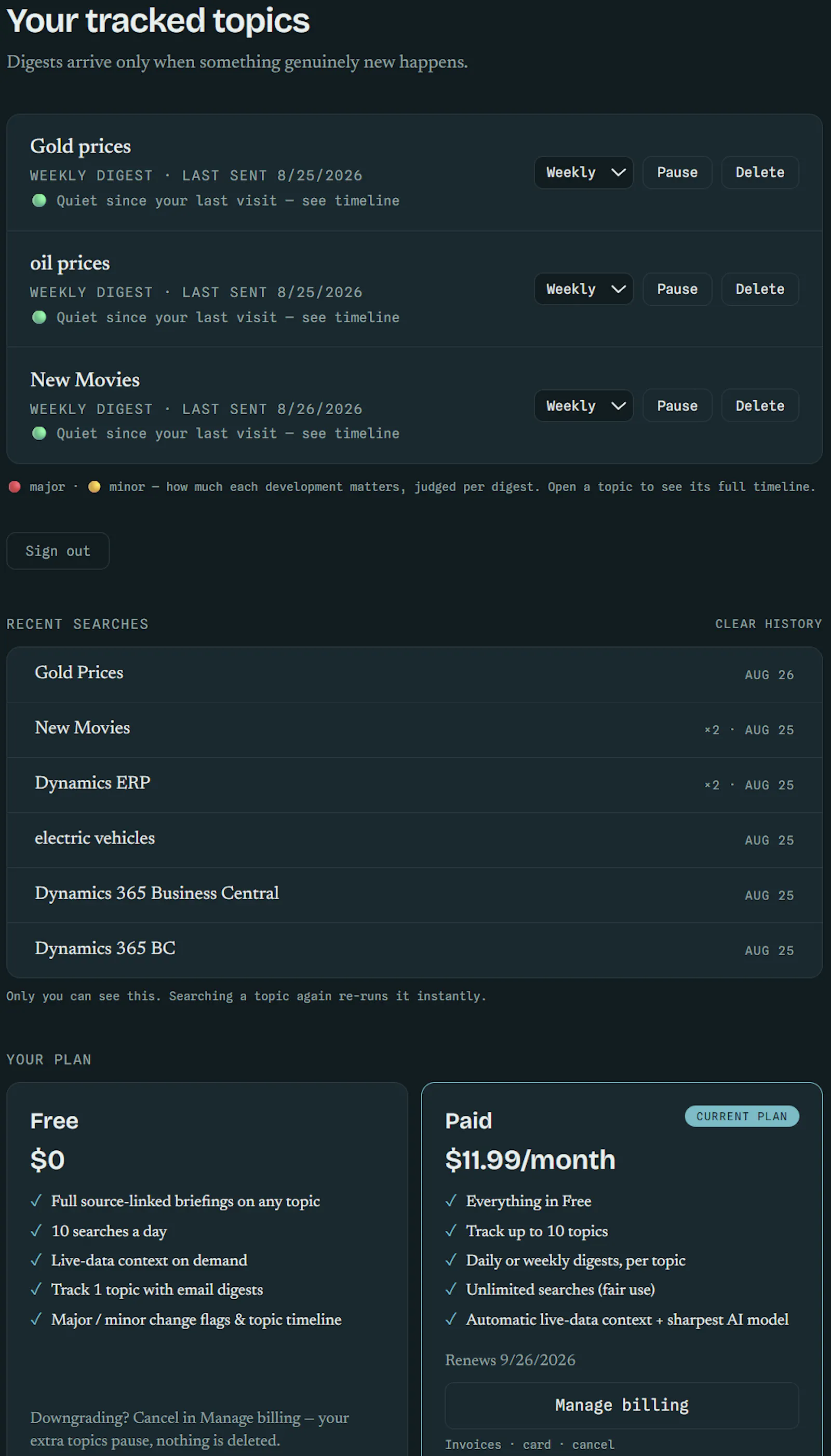Image resolution: width=831 pixels, height=1456 pixels.
Task: Click the Current Plan badge
Action: 741,1116
